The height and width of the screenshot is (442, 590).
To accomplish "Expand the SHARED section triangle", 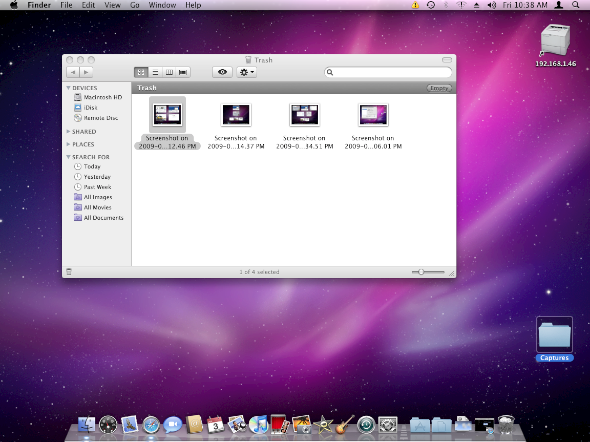I will point(68,131).
